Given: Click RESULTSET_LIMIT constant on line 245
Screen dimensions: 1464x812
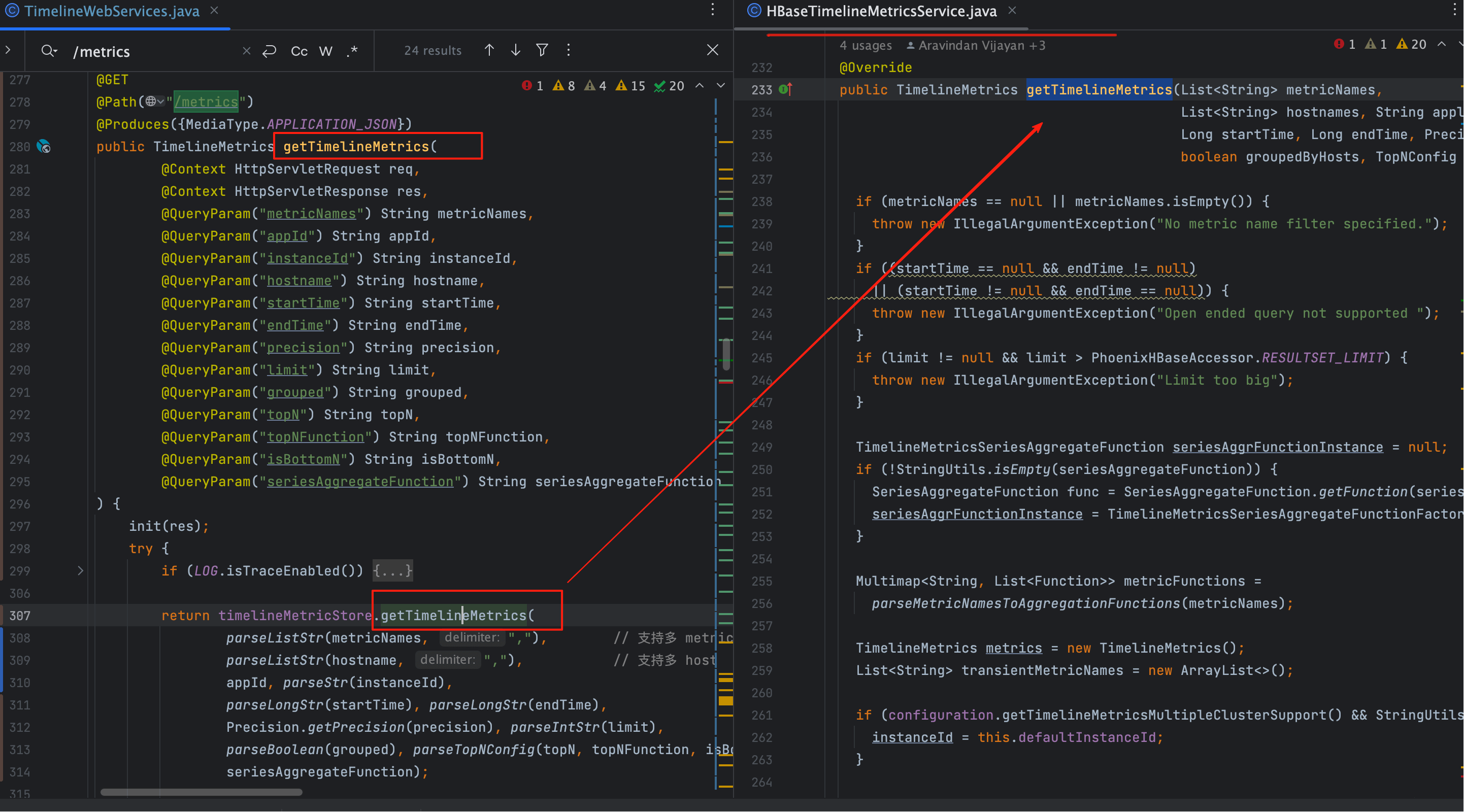Looking at the screenshot, I should (x=1322, y=358).
